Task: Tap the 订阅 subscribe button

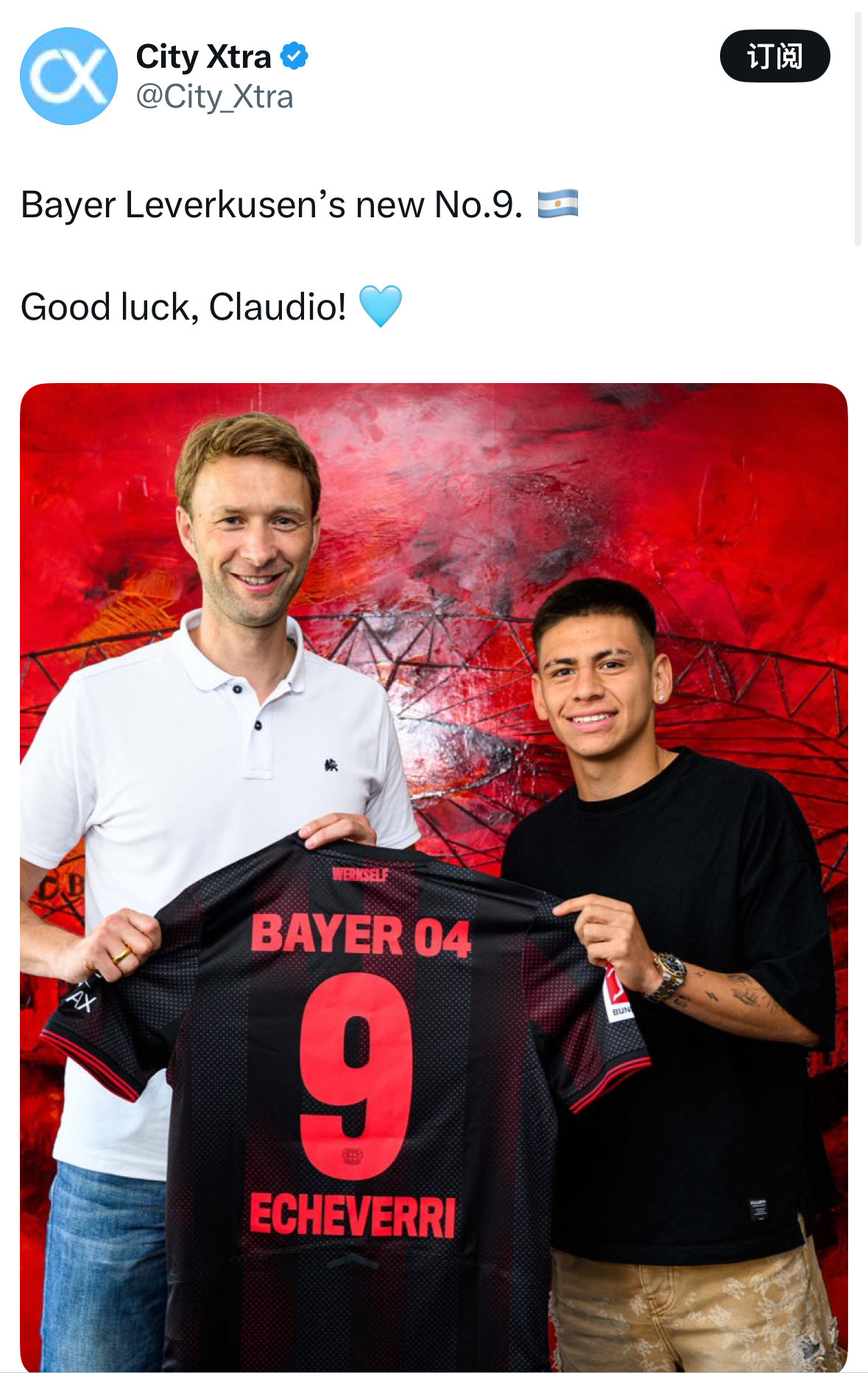Action: [775, 56]
